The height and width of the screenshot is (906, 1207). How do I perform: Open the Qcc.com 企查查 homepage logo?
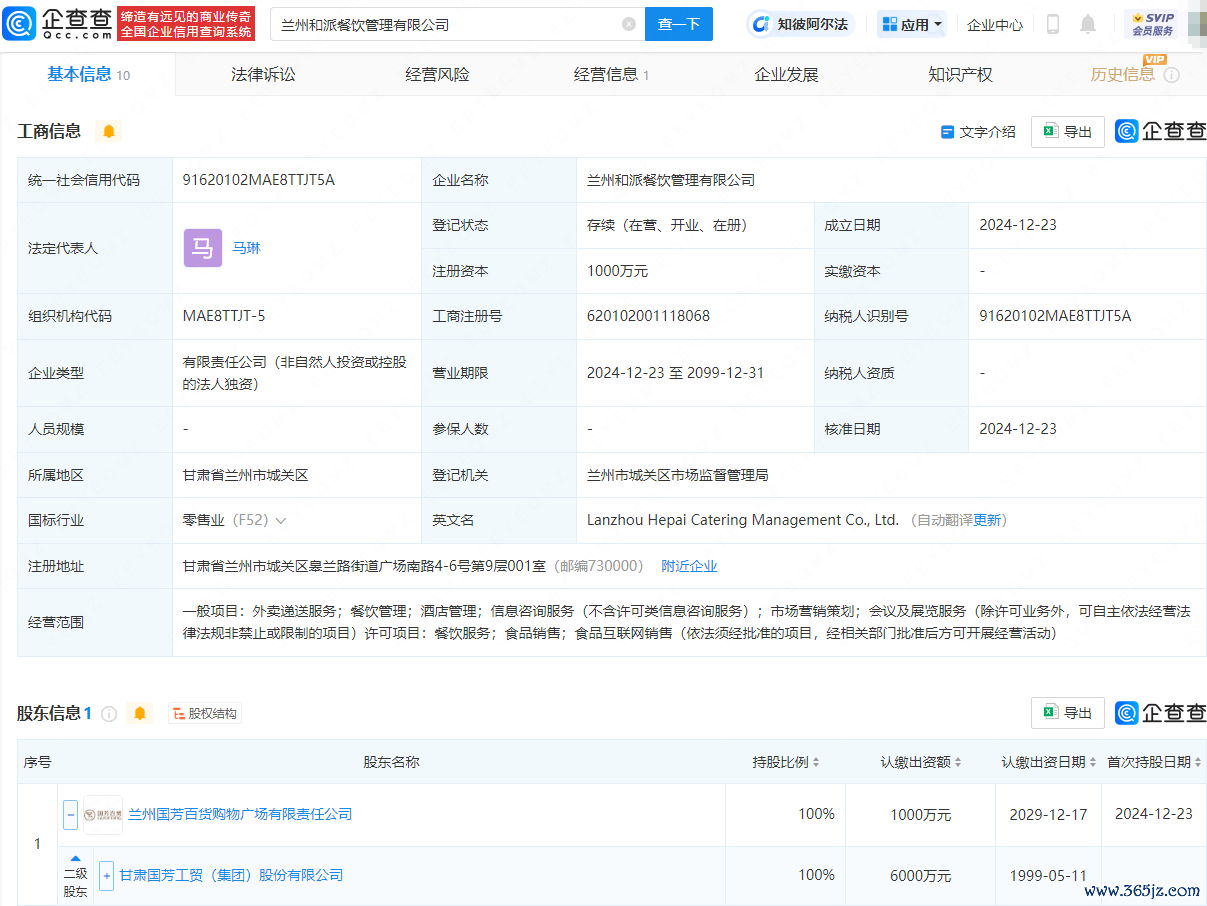point(57,23)
